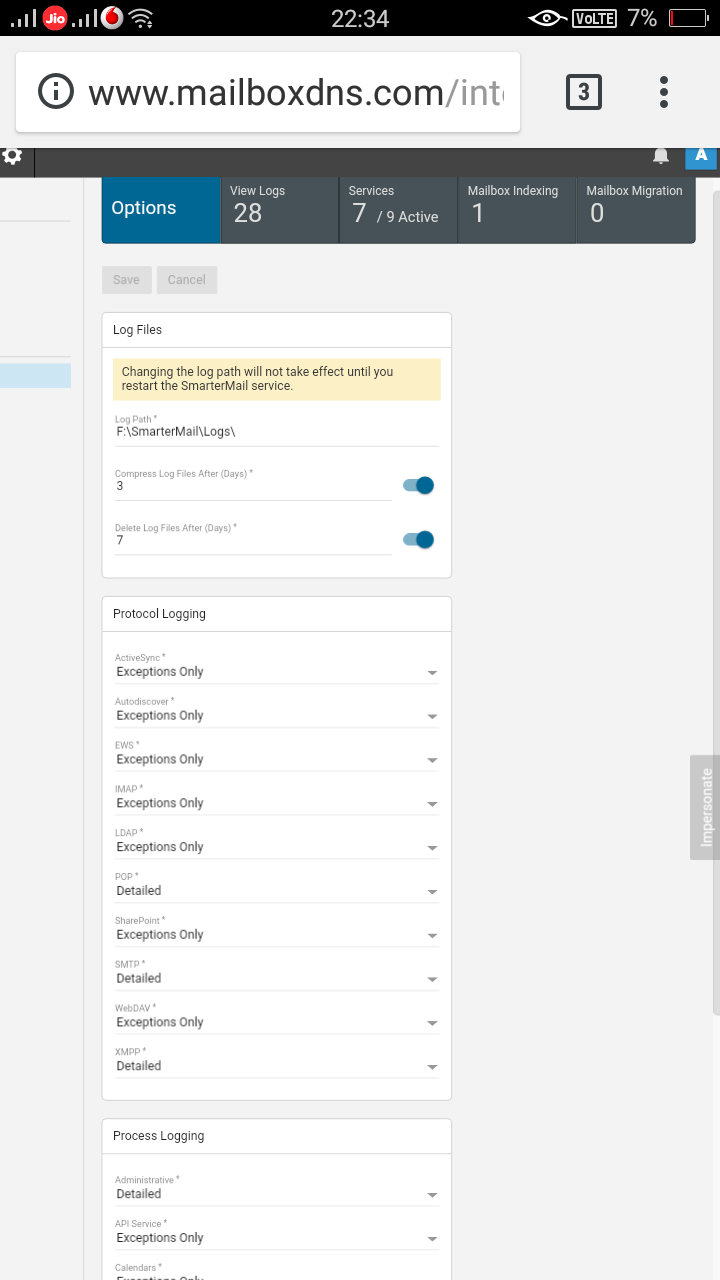Image resolution: width=720 pixels, height=1280 pixels.
Task: Click the Save button
Action: pyautogui.click(x=127, y=280)
